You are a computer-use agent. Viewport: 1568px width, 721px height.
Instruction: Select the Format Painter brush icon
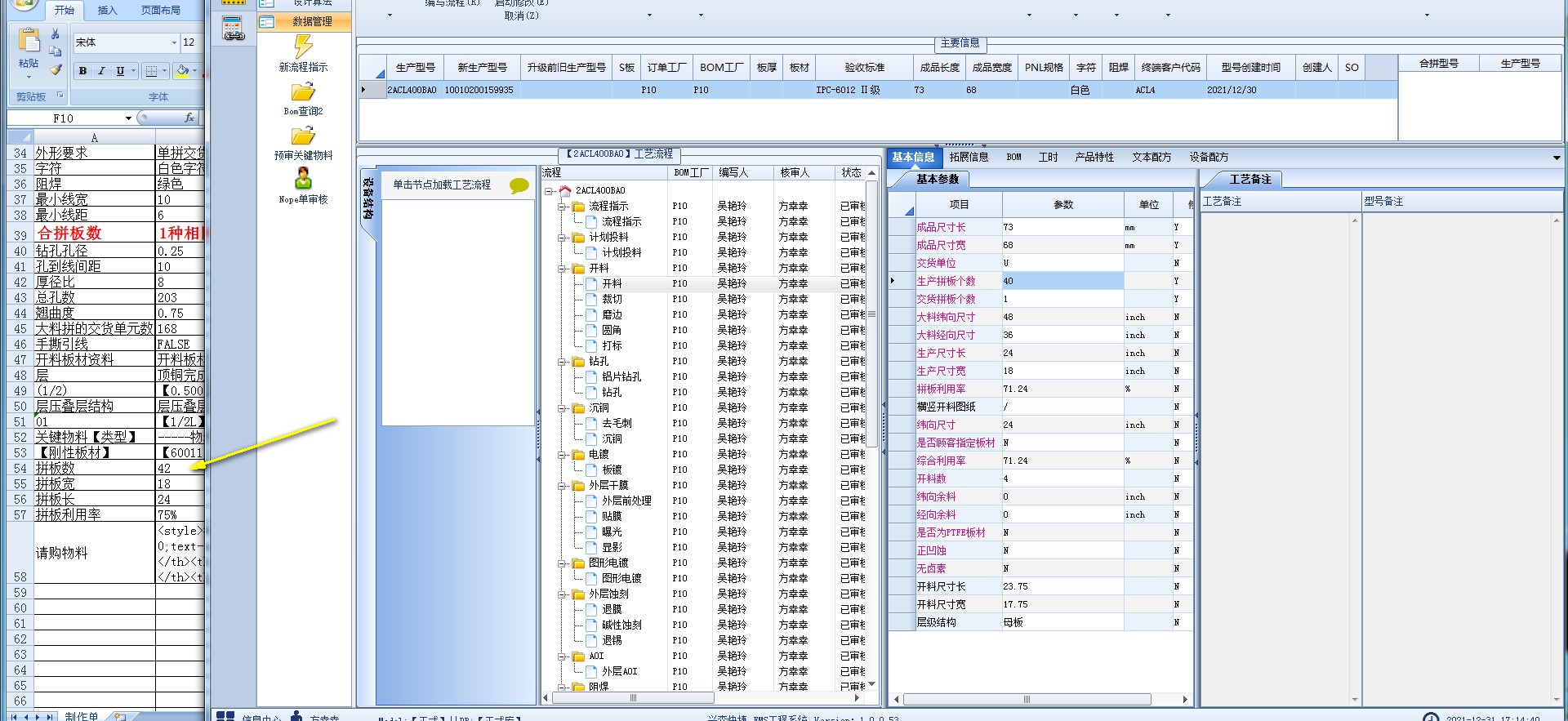click(x=55, y=70)
